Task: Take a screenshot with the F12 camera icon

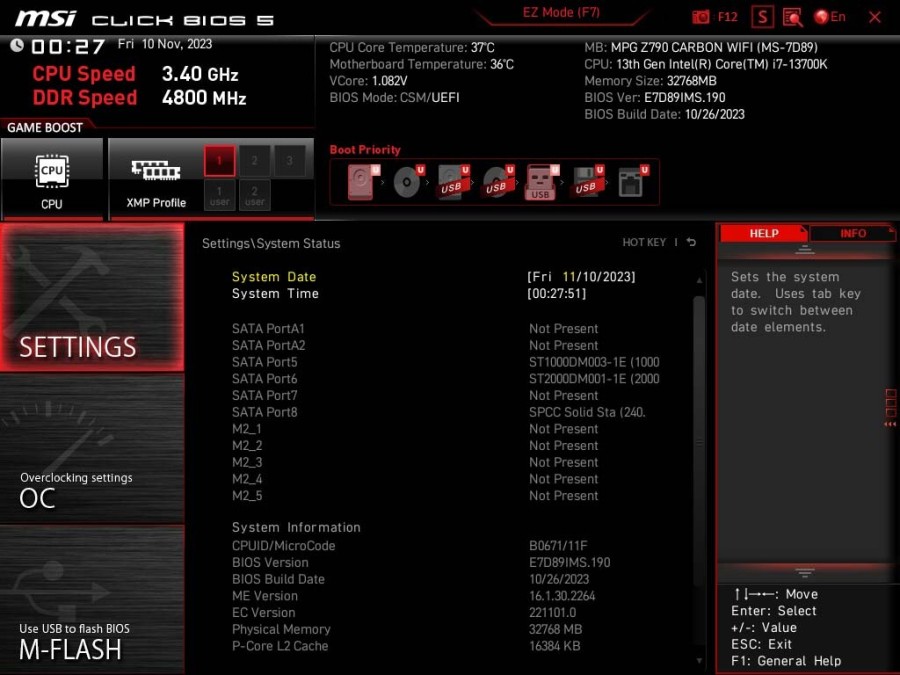Action: click(700, 17)
